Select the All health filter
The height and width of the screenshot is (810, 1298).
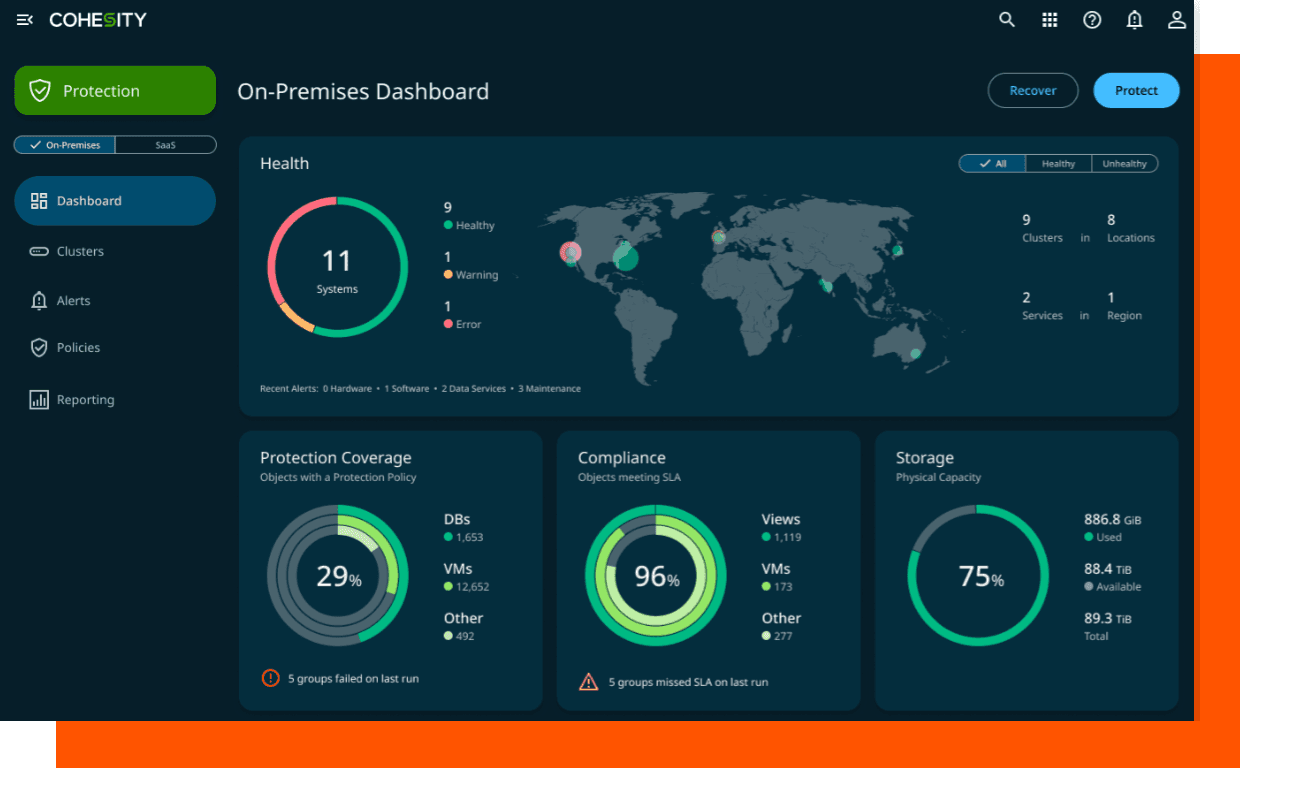click(x=993, y=164)
